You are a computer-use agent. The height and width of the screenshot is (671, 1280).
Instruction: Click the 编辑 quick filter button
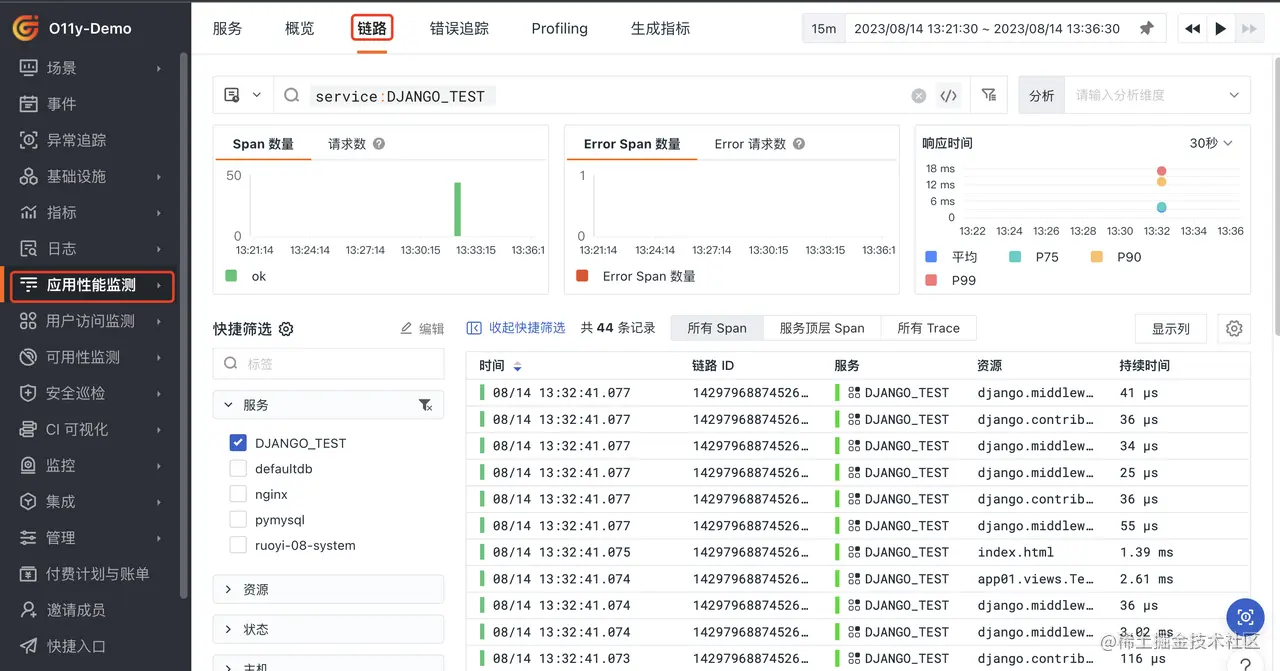pyautogui.click(x=422, y=328)
